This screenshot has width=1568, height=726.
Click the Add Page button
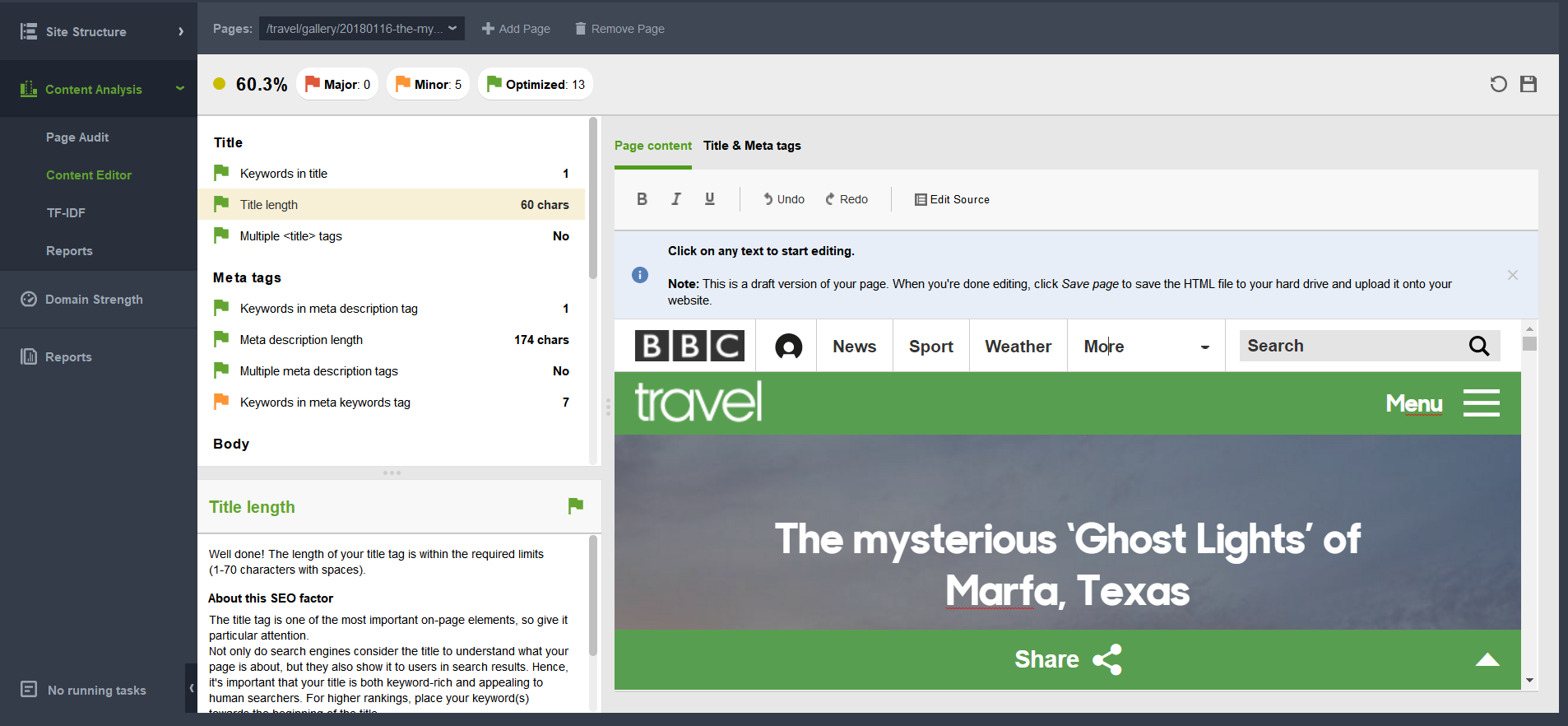[516, 29]
